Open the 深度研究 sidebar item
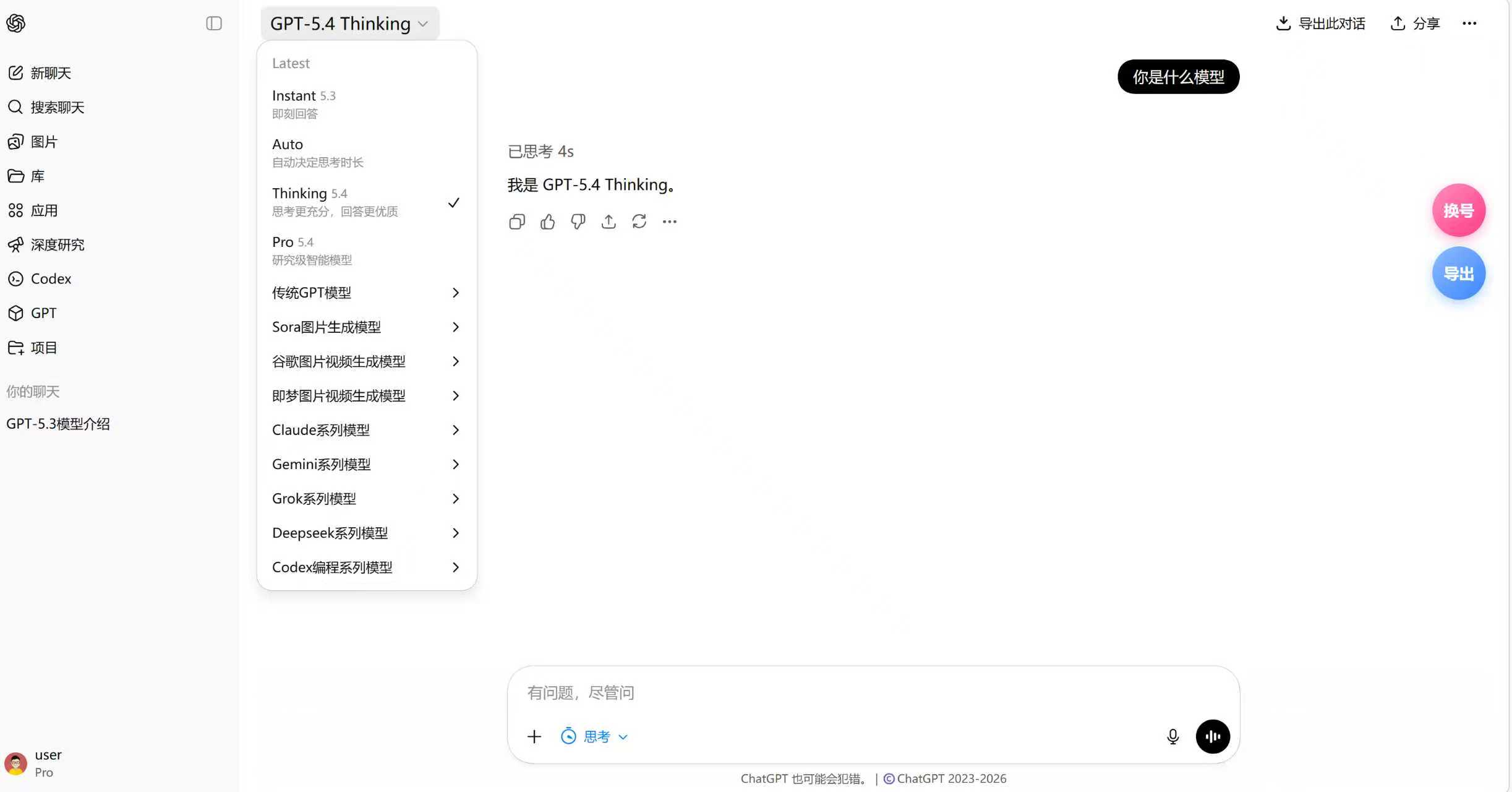This screenshot has height=792, width=1512. point(57,244)
